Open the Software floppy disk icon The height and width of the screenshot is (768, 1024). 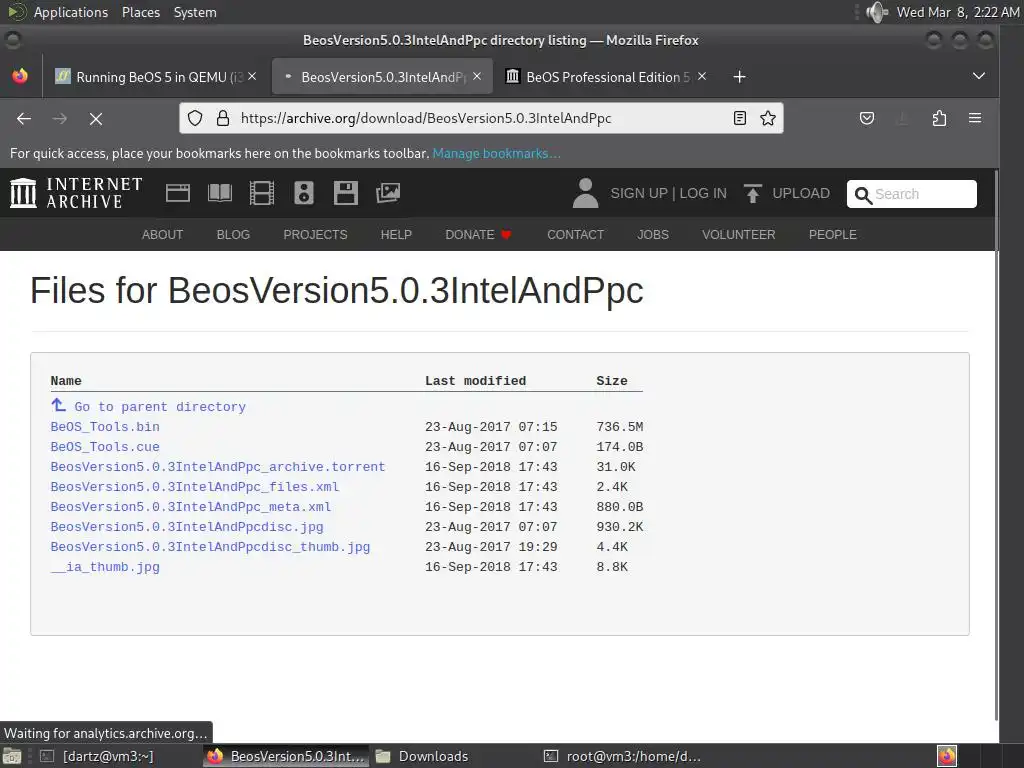tap(345, 193)
